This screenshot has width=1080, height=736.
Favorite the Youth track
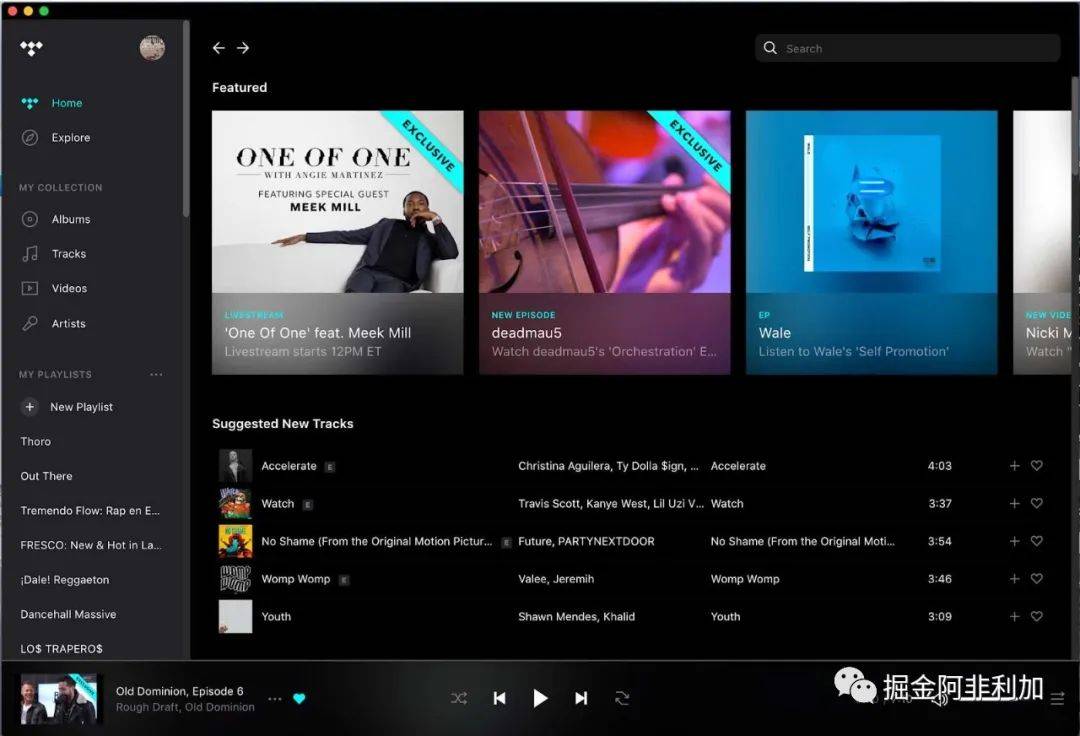(x=1037, y=617)
